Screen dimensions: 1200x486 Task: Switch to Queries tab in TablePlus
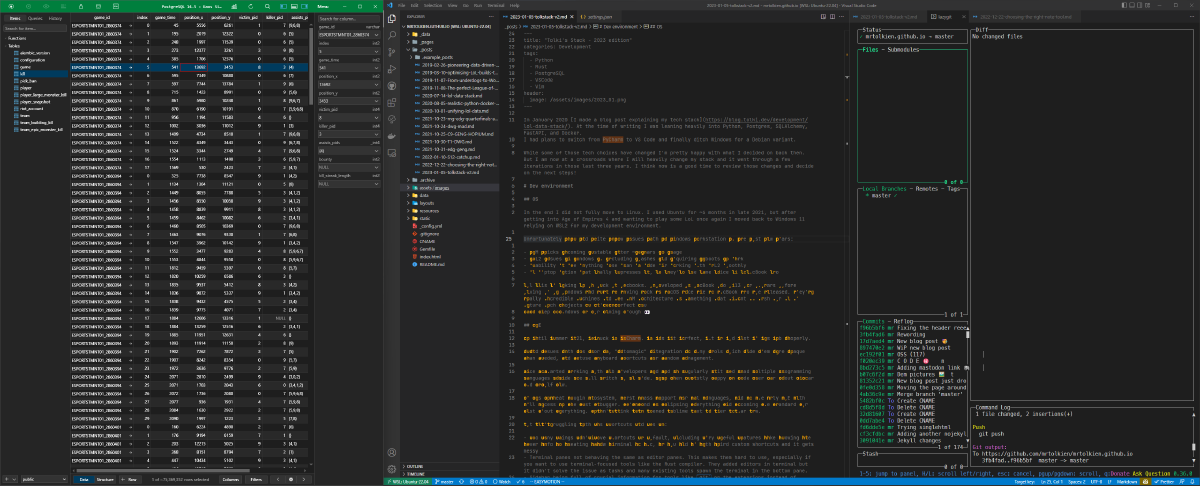click(34, 18)
